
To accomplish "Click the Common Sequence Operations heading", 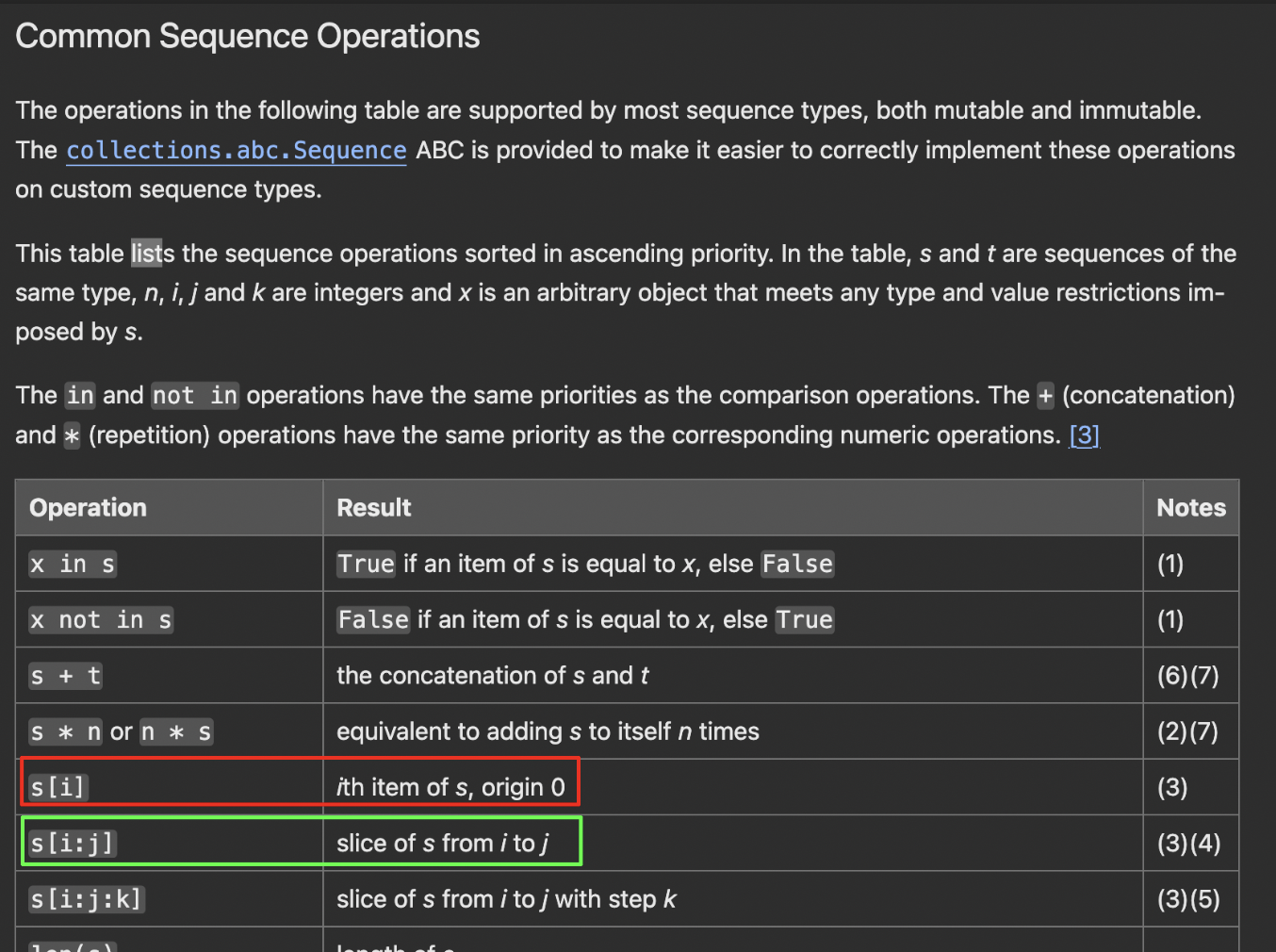I will (248, 36).
